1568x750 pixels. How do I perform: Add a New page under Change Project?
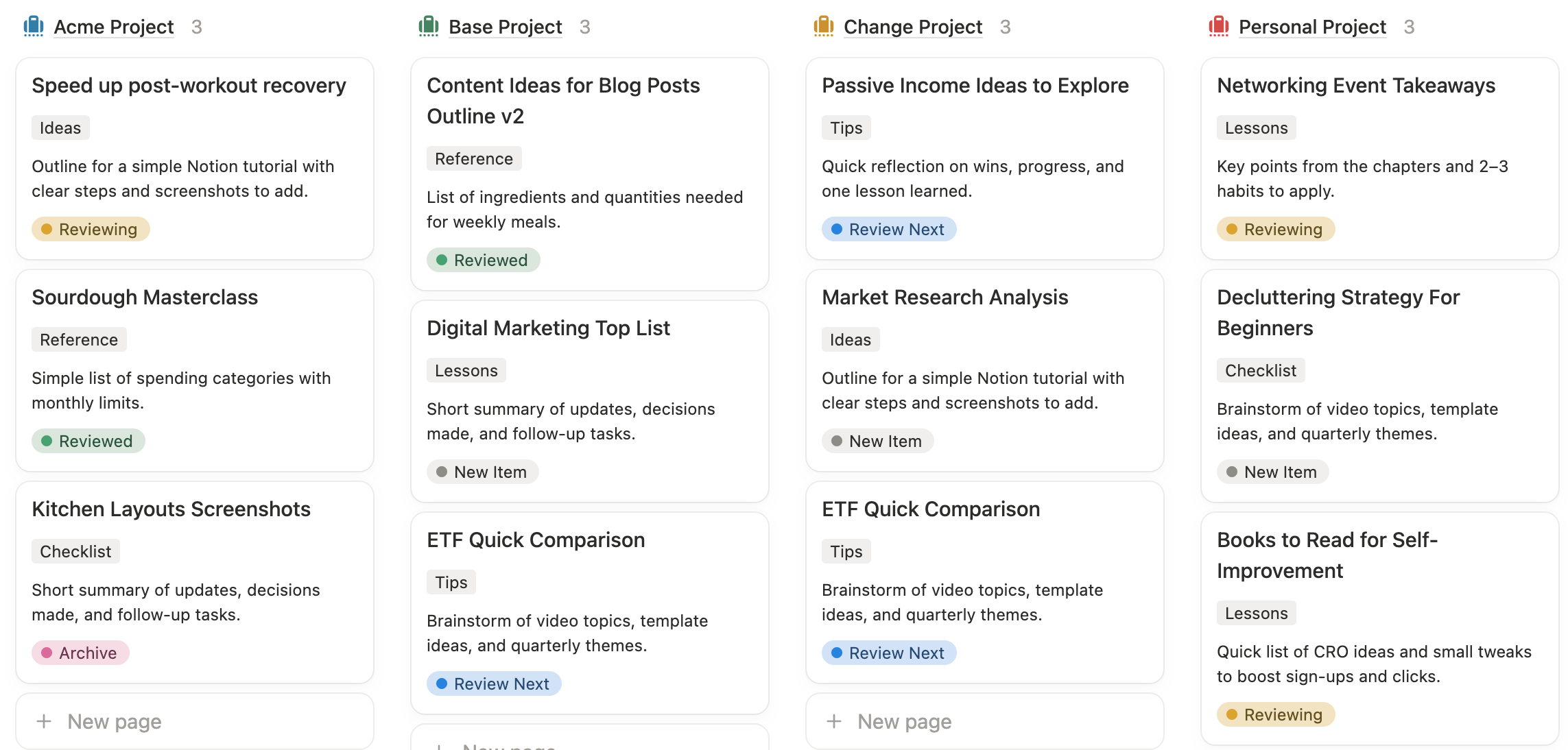[904, 721]
